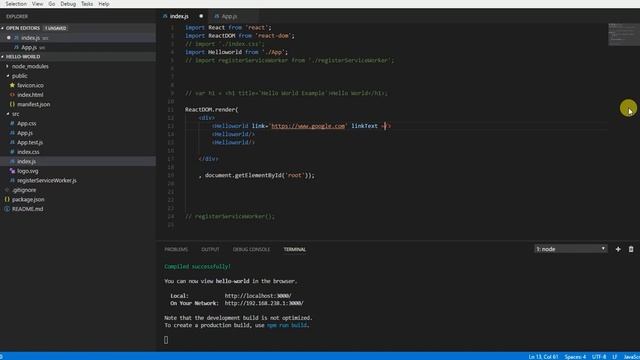Select index.js in Open Editors
Viewport: 640px width, 360px height.
coord(31,38)
